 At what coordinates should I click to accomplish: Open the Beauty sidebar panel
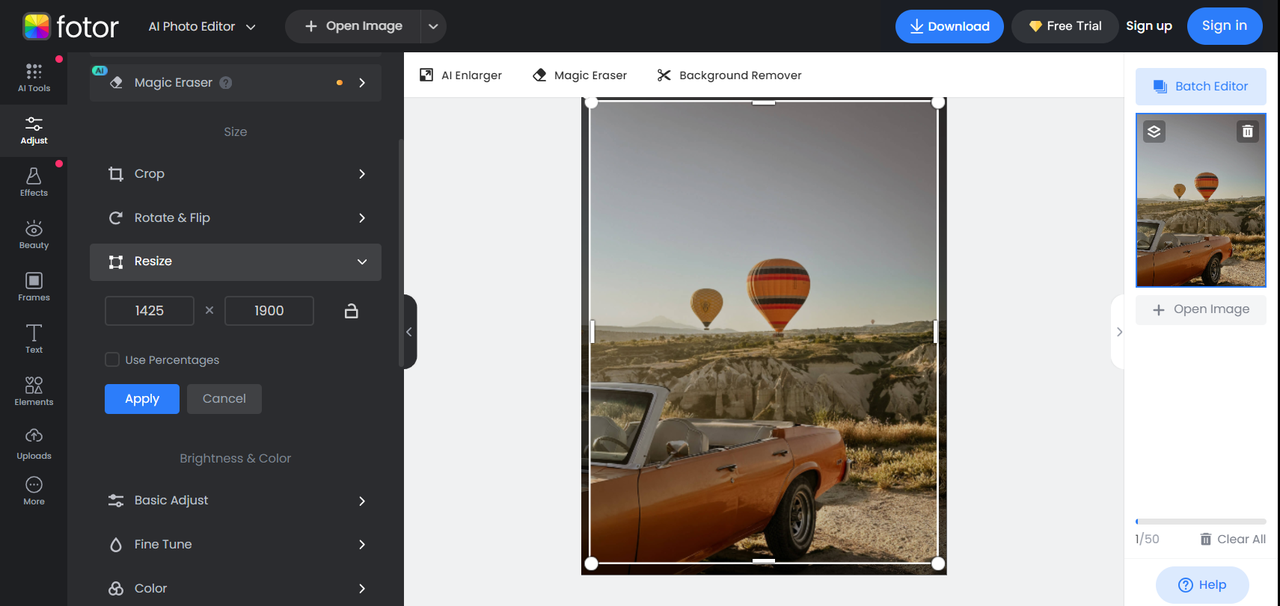click(34, 234)
